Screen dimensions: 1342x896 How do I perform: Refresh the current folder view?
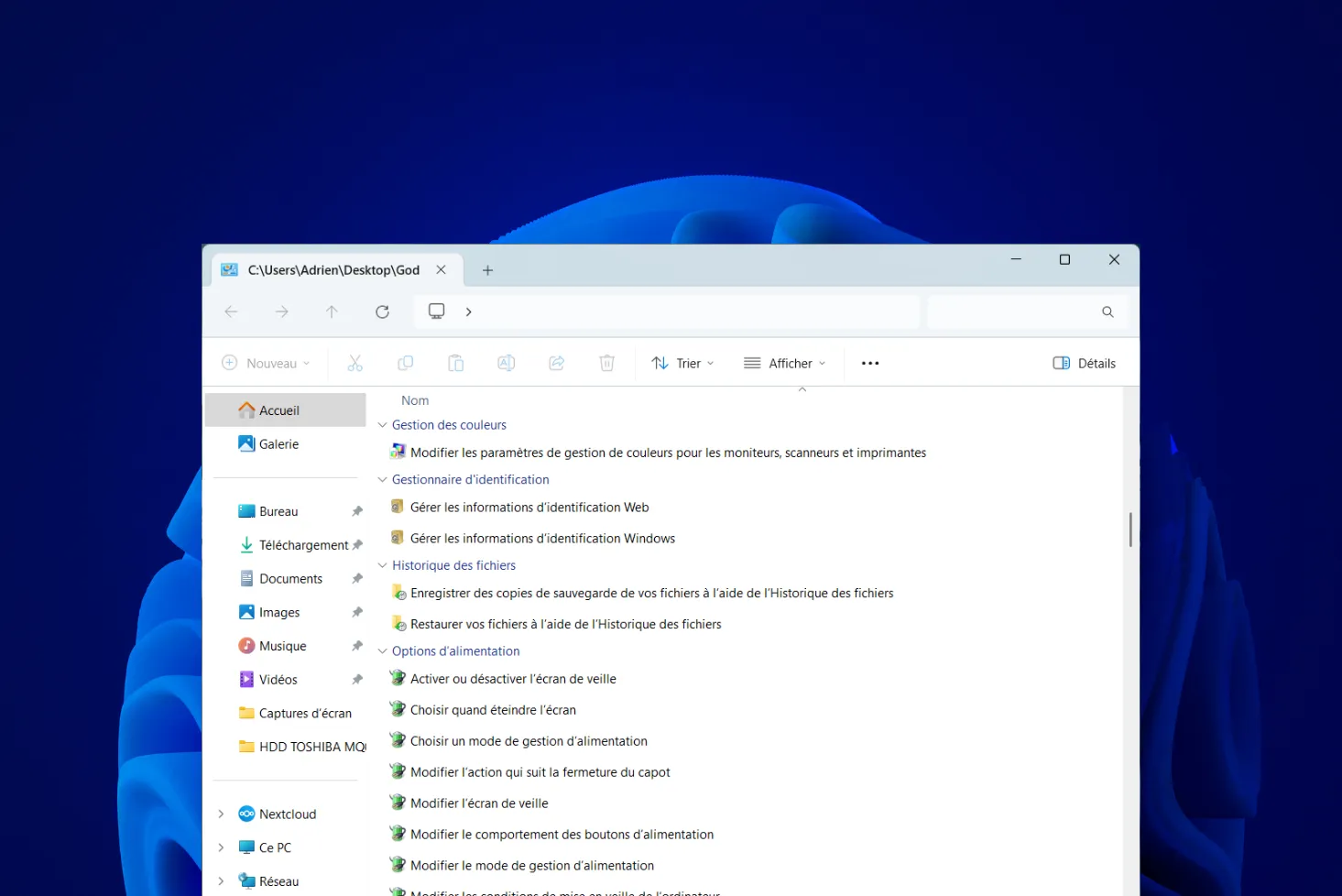[x=382, y=311]
